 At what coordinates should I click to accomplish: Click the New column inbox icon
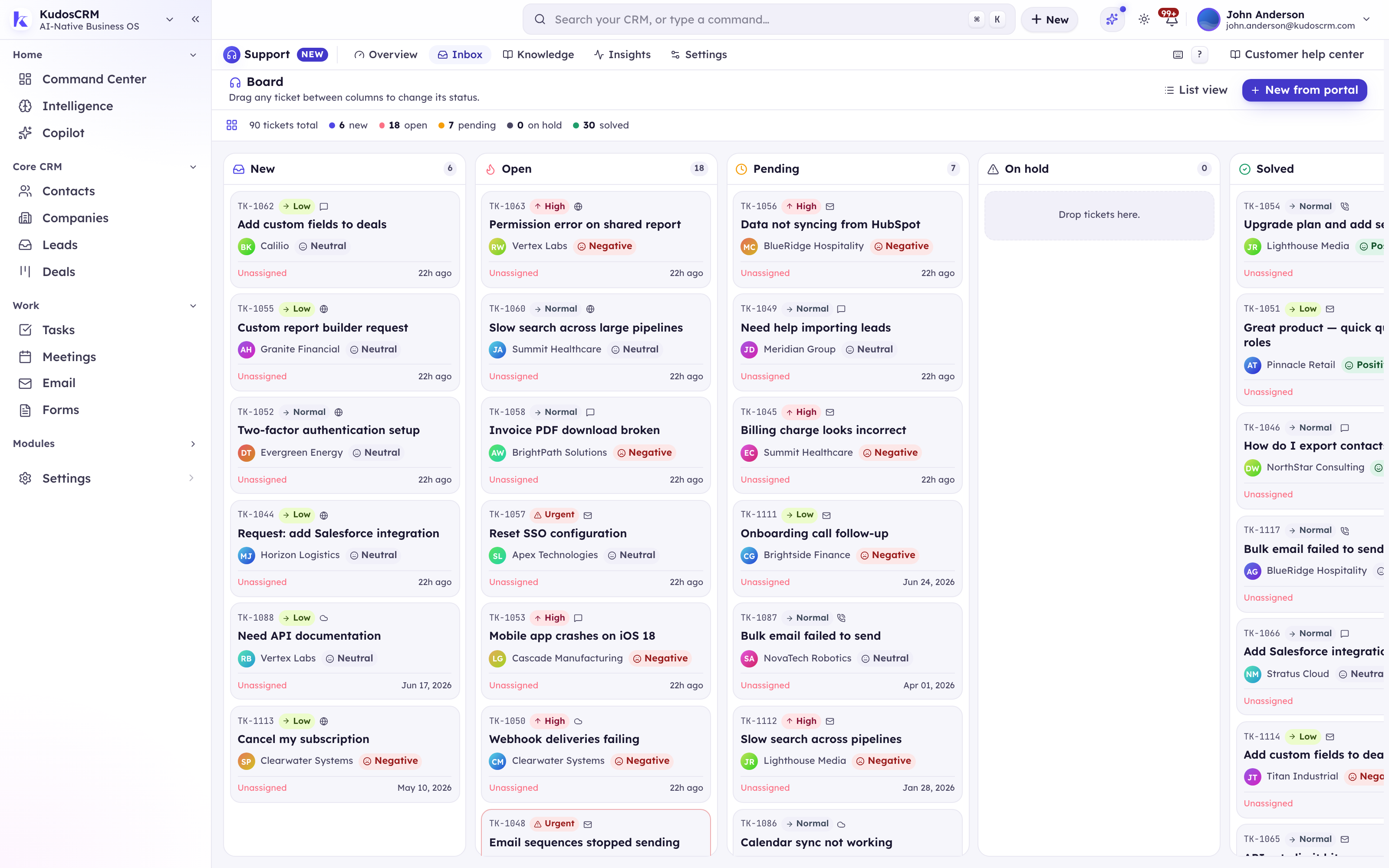239,169
